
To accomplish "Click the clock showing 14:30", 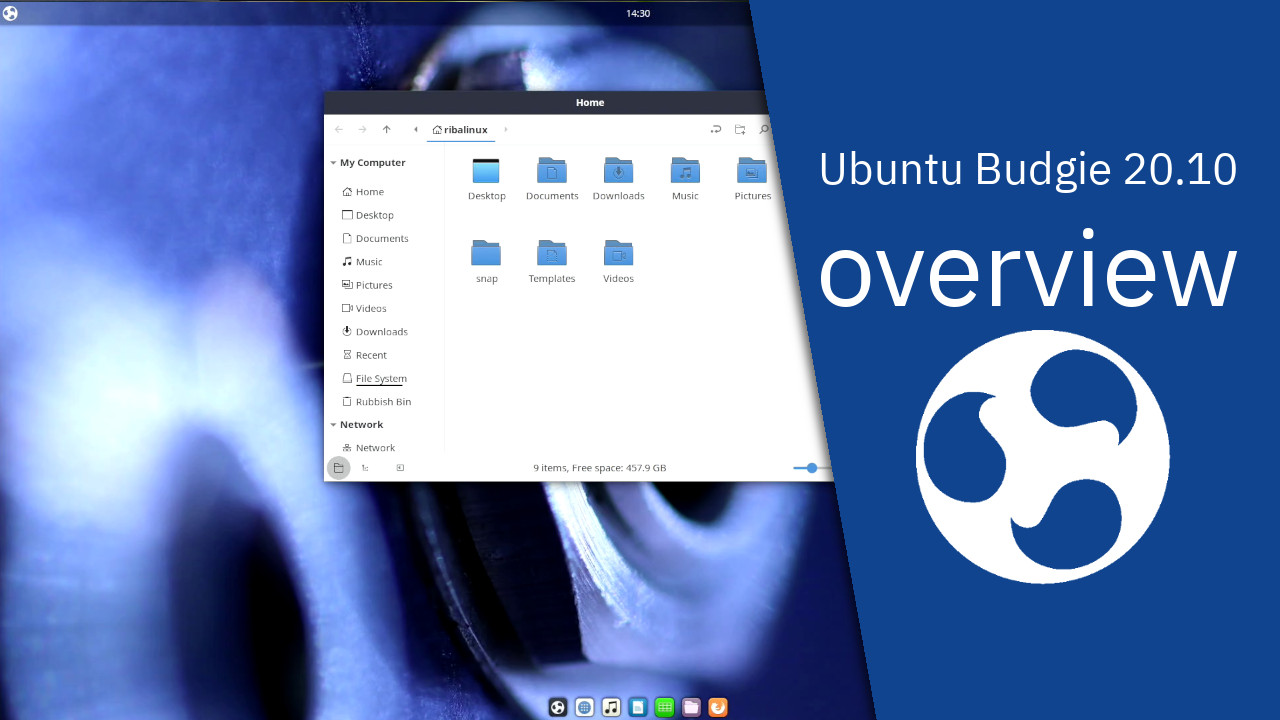I will click(638, 14).
